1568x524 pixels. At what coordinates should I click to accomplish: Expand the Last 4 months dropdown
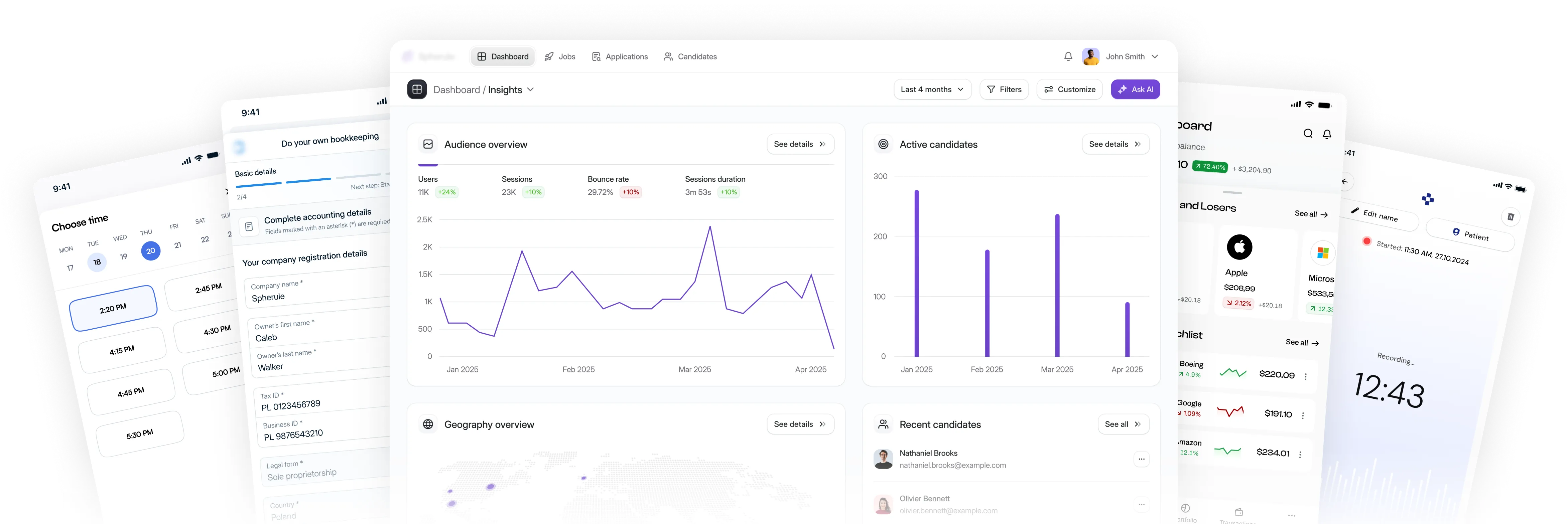[932, 90]
